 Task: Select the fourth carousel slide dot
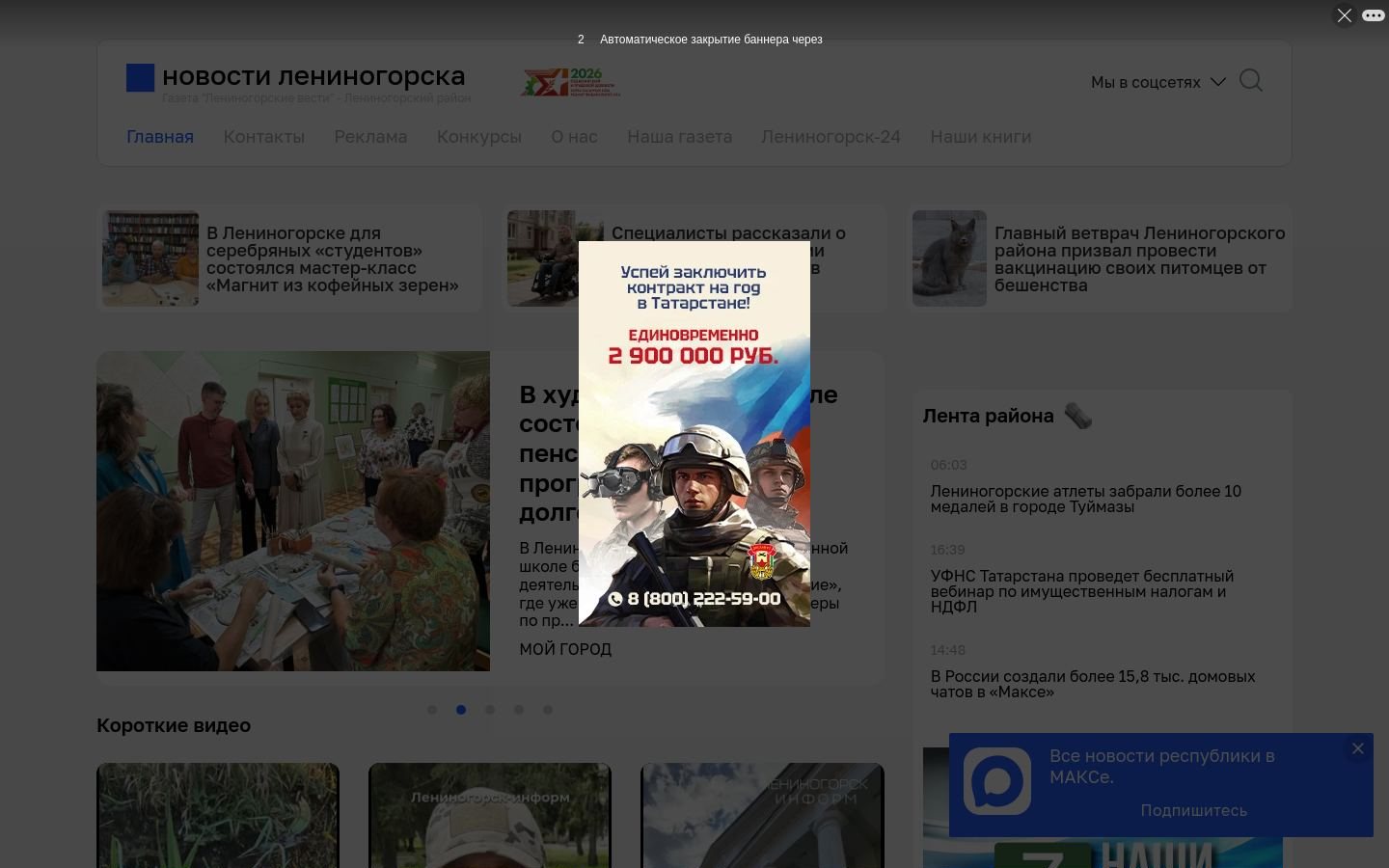point(519,710)
